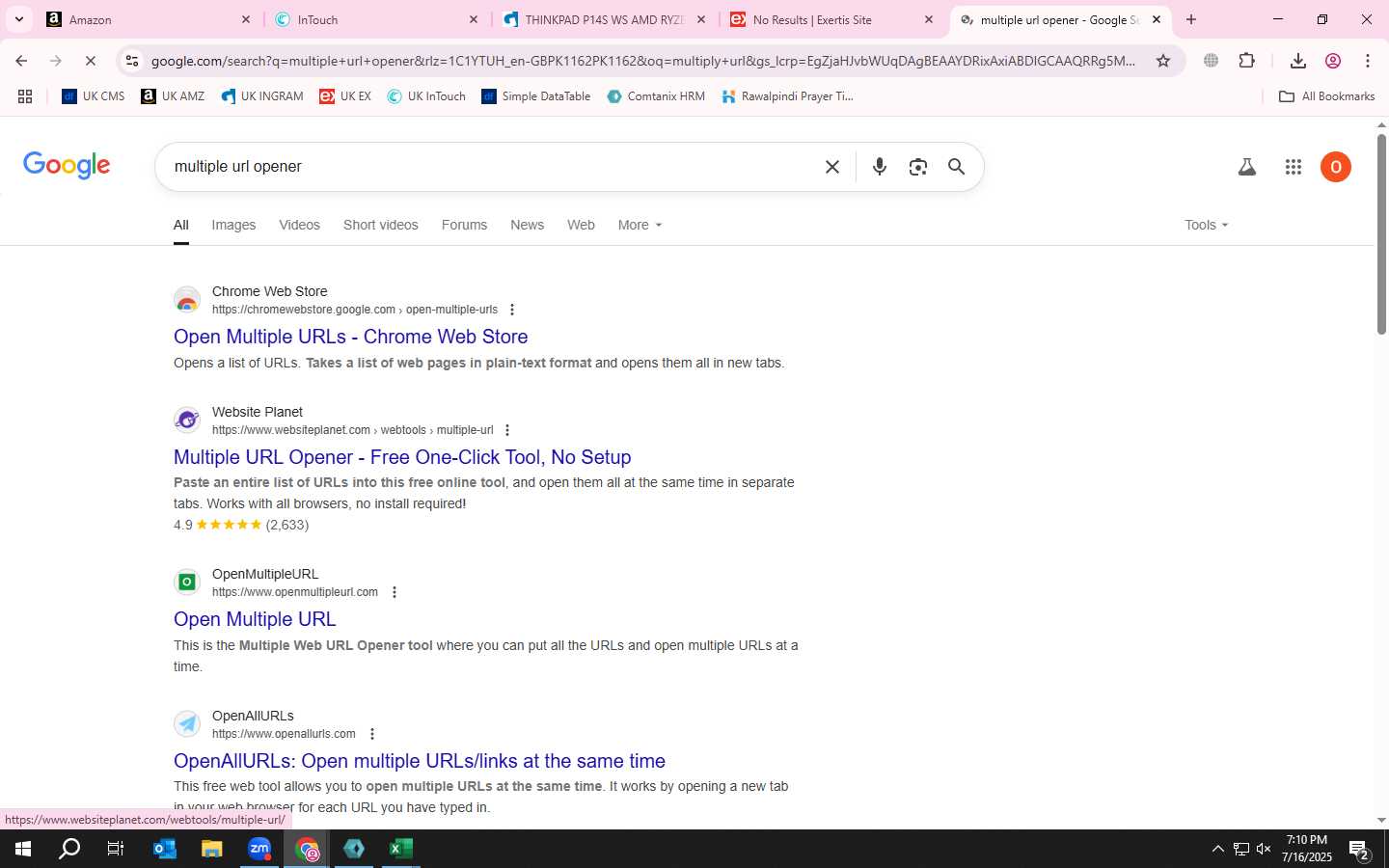The height and width of the screenshot is (868, 1389).
Task: Stop loading the page
Action: [90, 61]
